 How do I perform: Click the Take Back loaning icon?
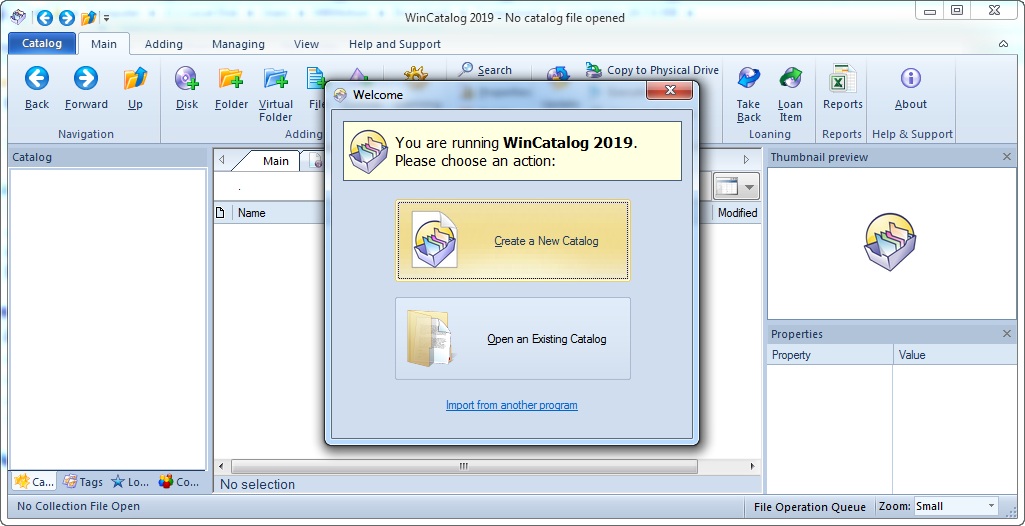pyautogui.click(x=748, y=78)
